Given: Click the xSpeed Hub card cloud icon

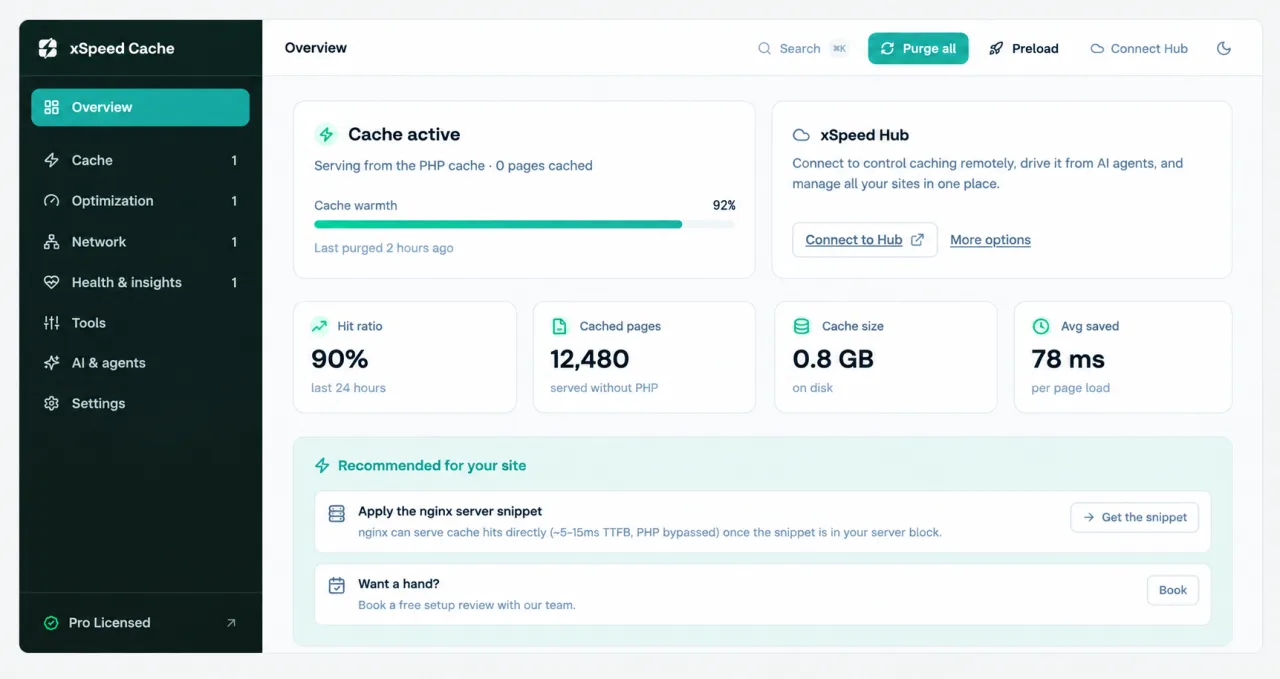Looking at the screenshot, I should [801, 135].
